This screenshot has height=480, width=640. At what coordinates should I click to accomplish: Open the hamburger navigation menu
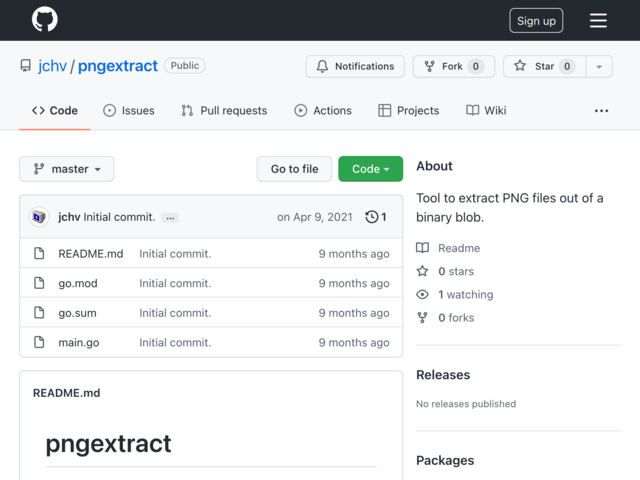[x=598, y=20]
